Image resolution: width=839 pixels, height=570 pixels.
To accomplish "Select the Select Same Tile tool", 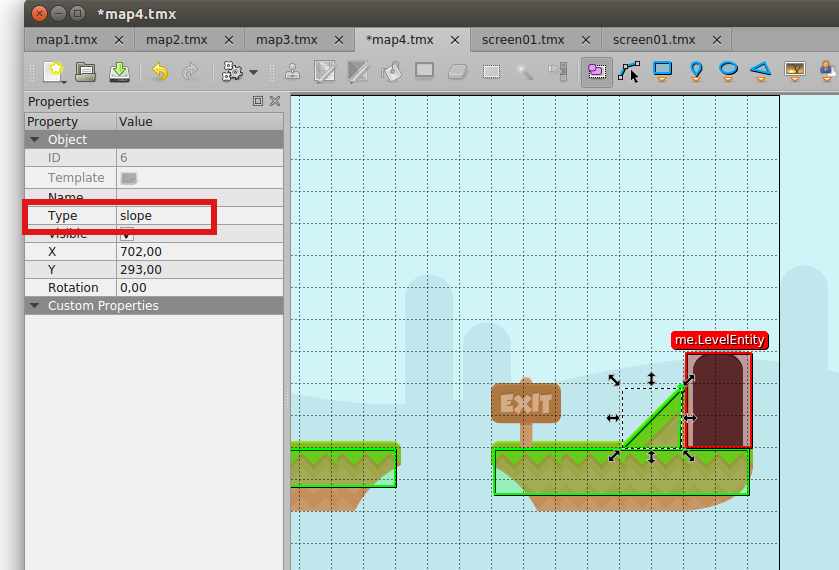I will 558,71.
